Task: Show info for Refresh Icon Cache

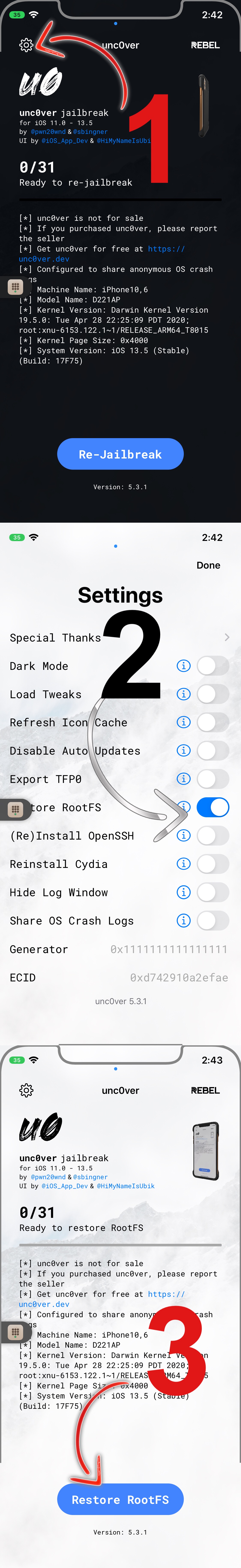Action: click(x=183, y=722)
